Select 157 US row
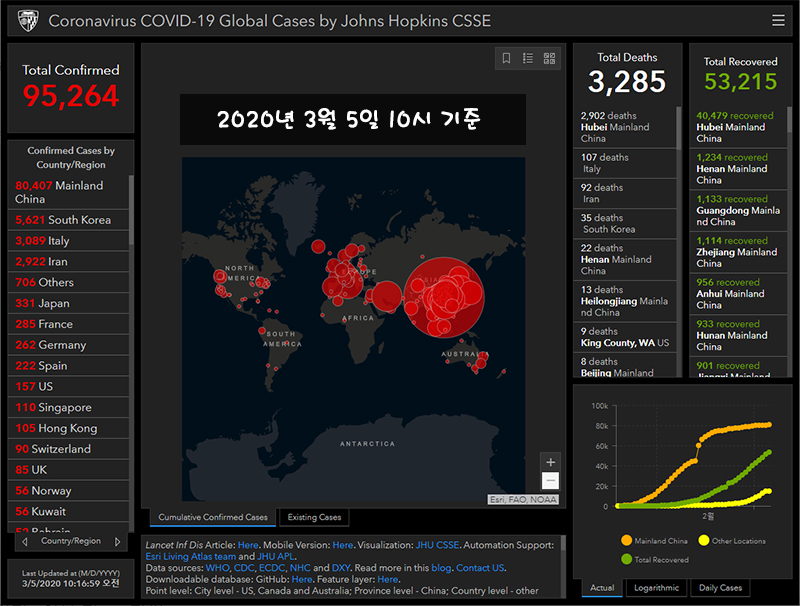This screenshot has height=606, width=800. click(68, 387)
